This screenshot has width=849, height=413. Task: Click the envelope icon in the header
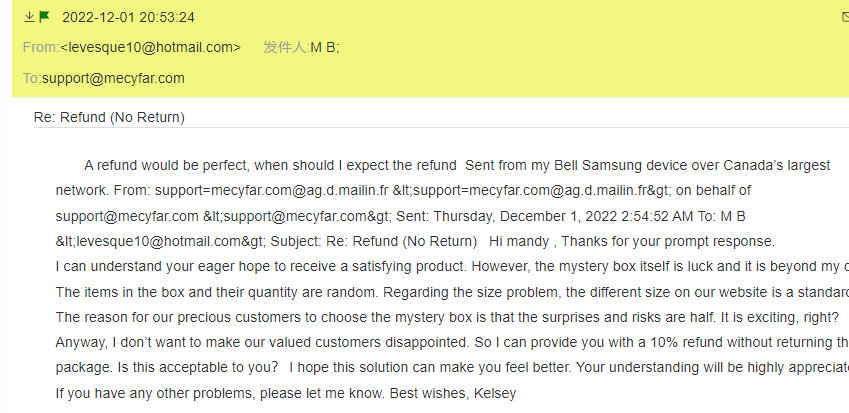click(x=845, y=17)
